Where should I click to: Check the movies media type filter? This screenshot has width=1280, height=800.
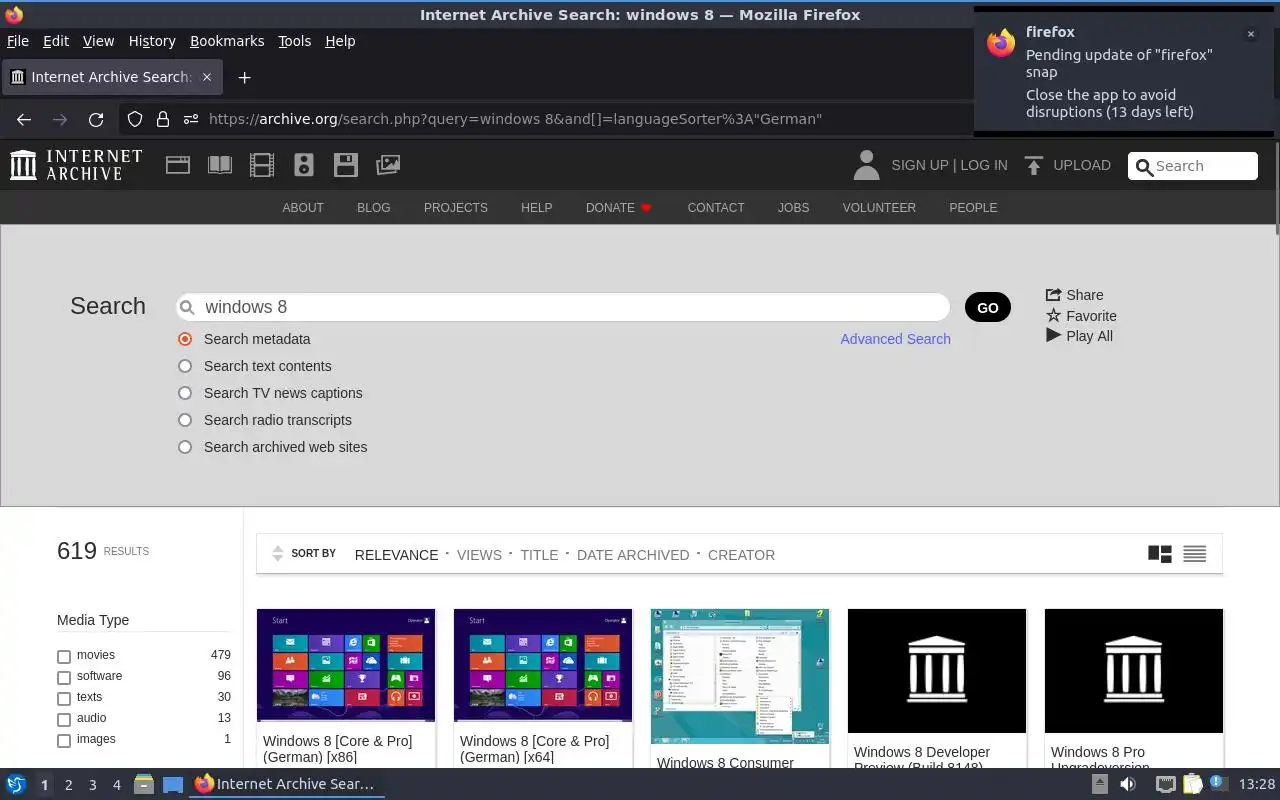64,657
